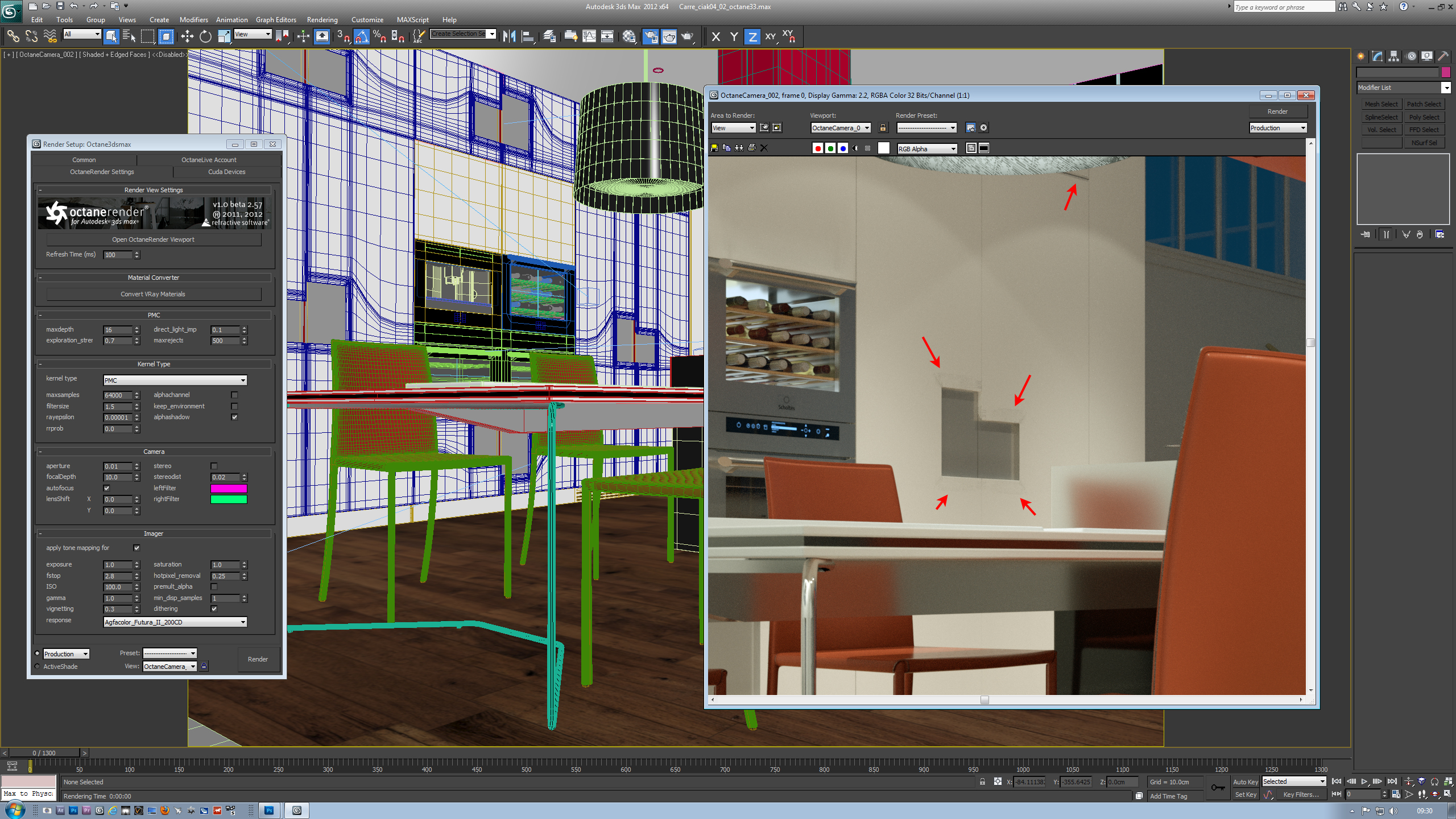
Task: Toggle the Angle Snap icon
Action: (361, 36)
